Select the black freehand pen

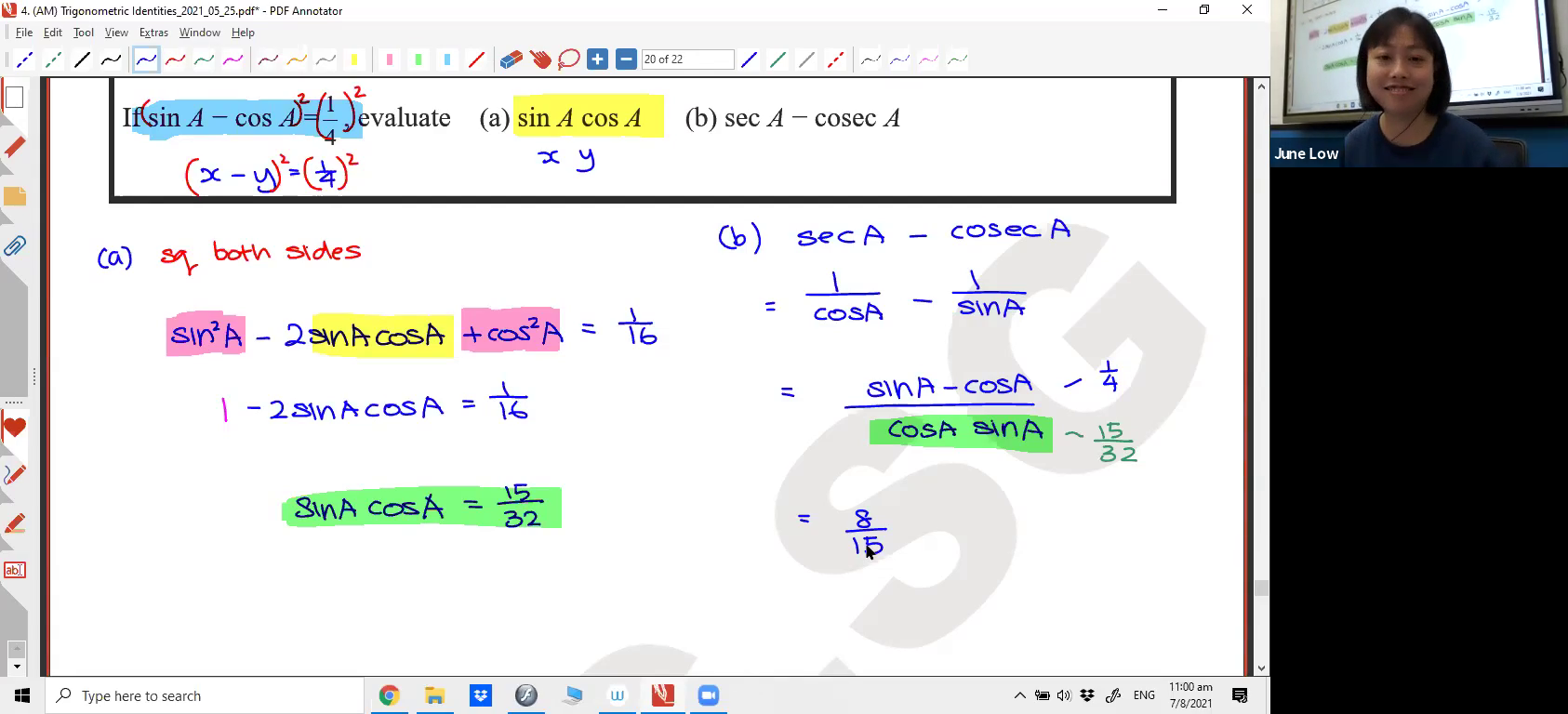tap(112, 60)
